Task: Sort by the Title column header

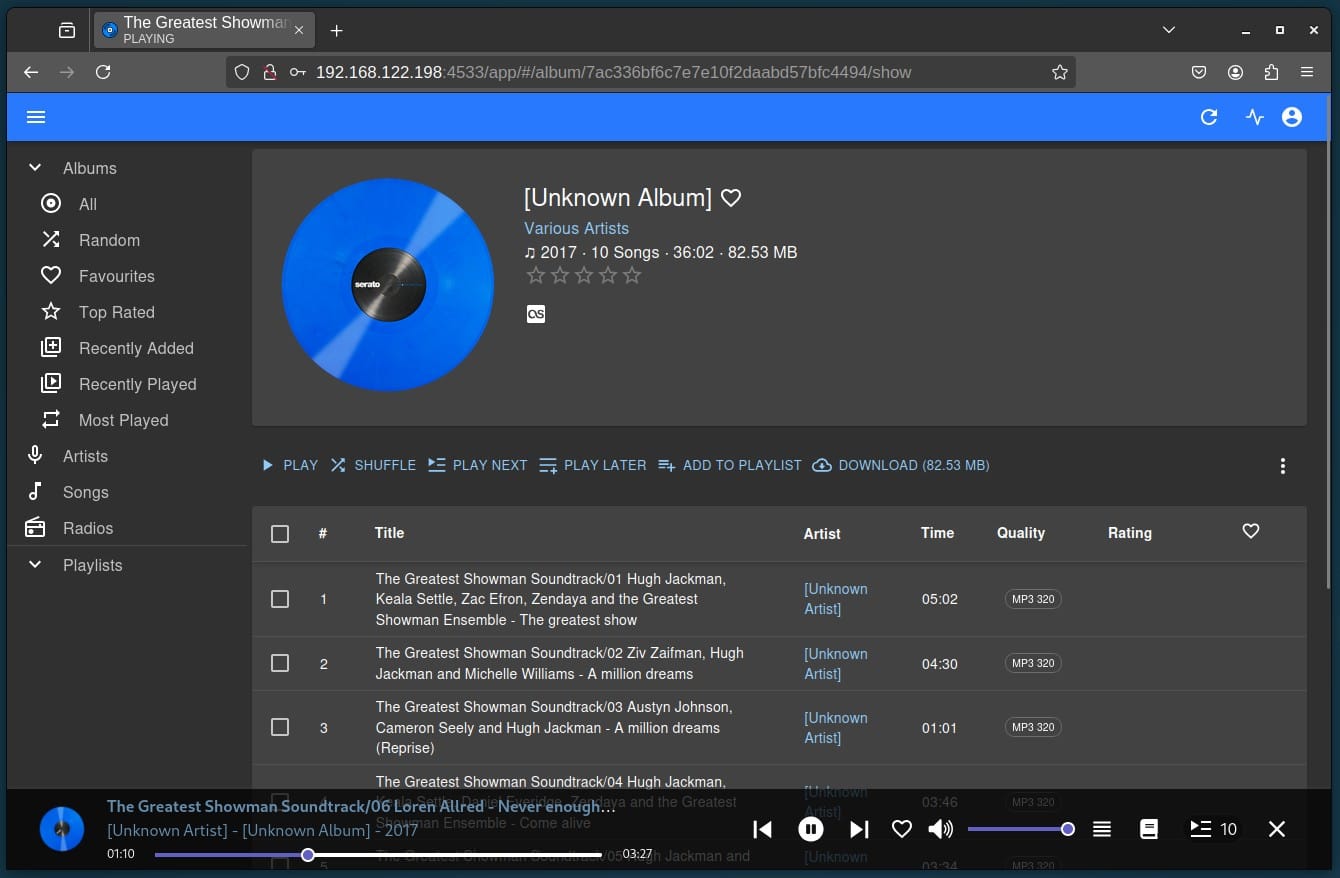Action: click(x=389, y=533)
